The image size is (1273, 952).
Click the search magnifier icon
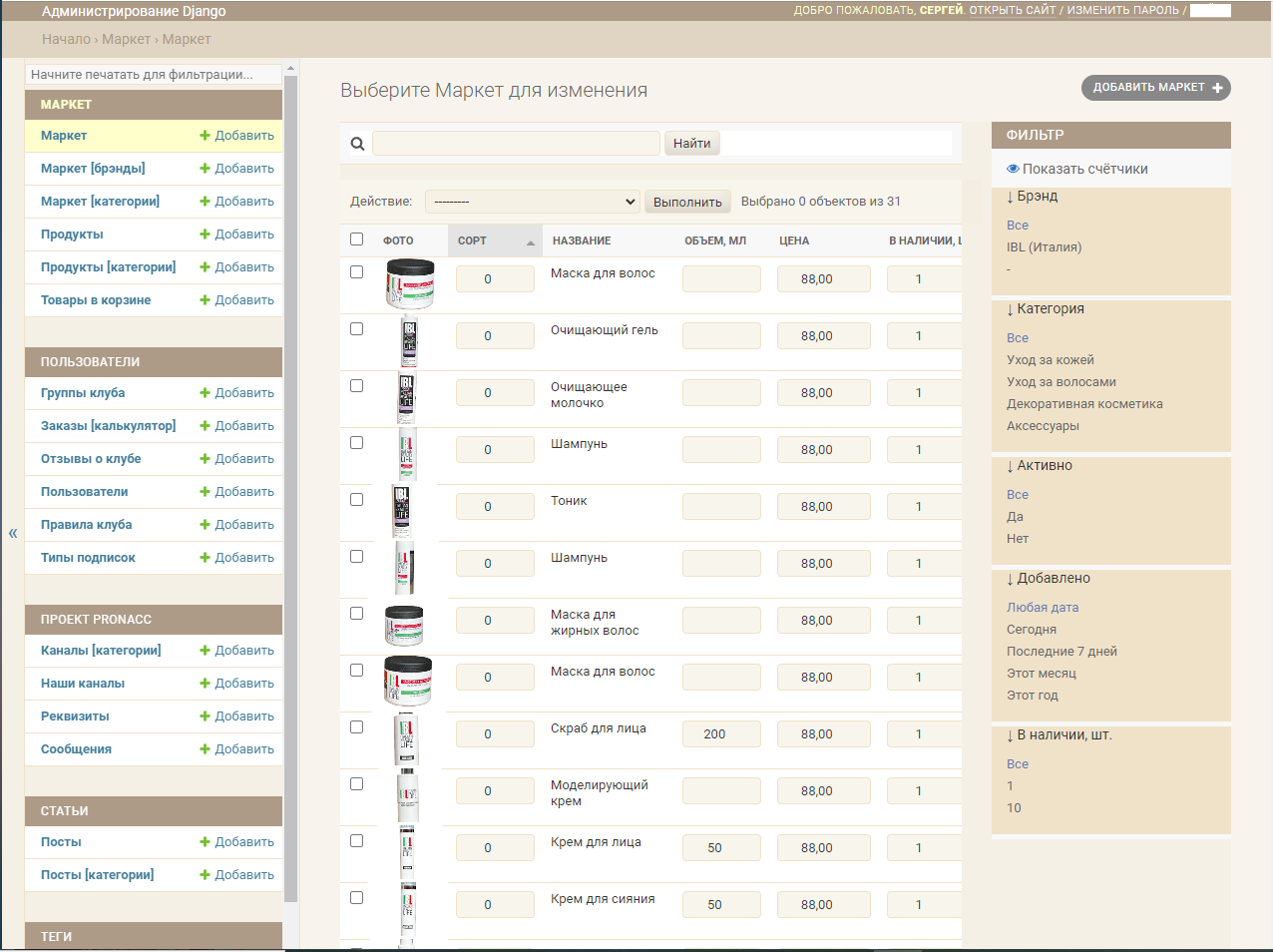[357, 144]
